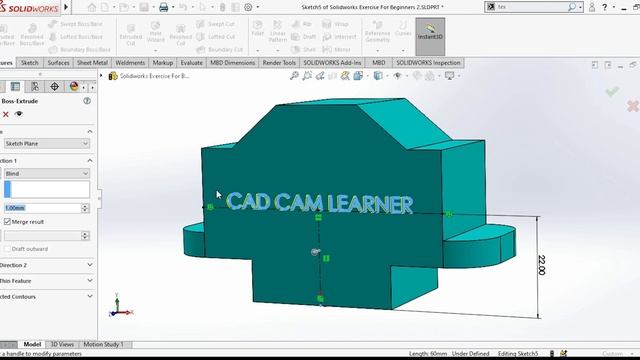The image size is (640, 360).
Task: Open the PropertyManager tab icon
Action: [16, 87]
